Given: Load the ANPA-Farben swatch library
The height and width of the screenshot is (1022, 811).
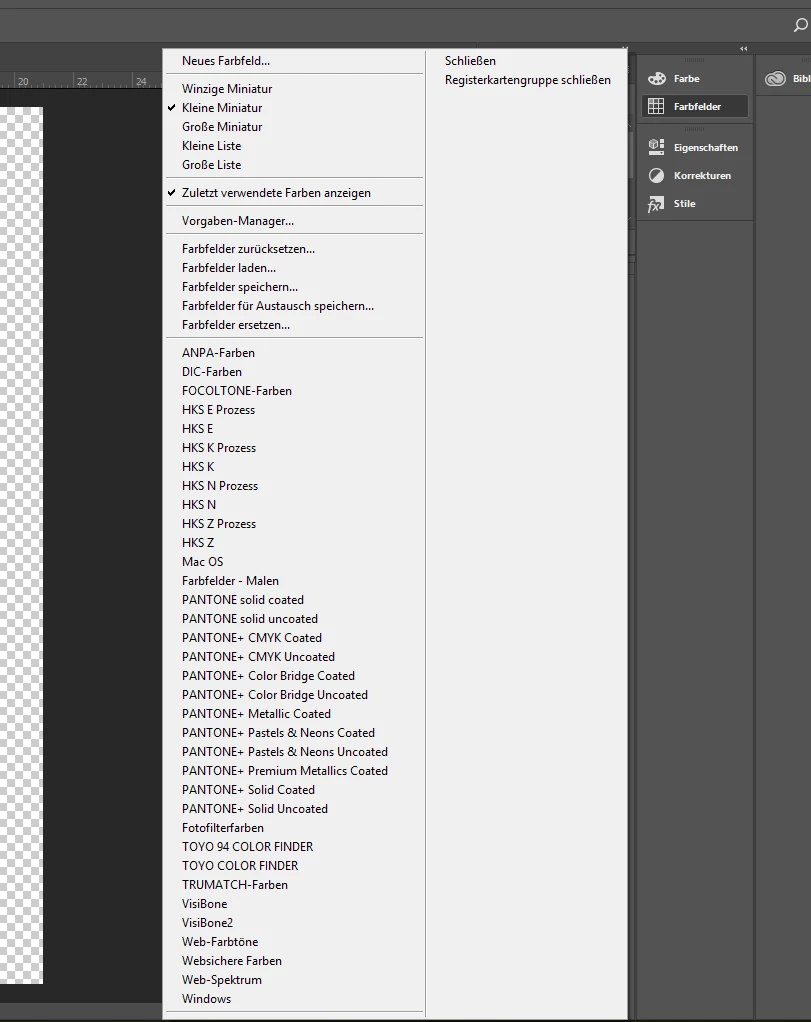Looking at the screenshot, I should (218, 353).
